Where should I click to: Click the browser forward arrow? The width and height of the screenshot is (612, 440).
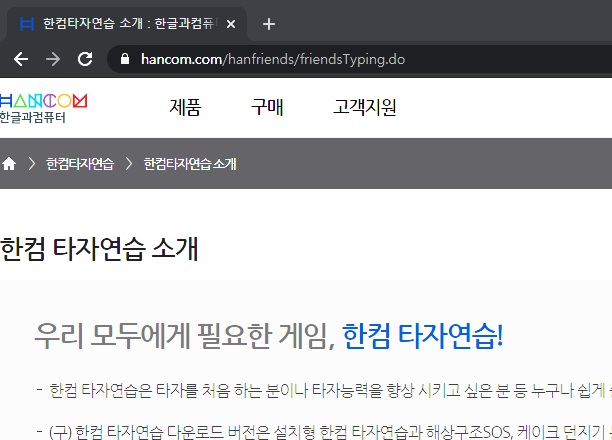point(53,59)
